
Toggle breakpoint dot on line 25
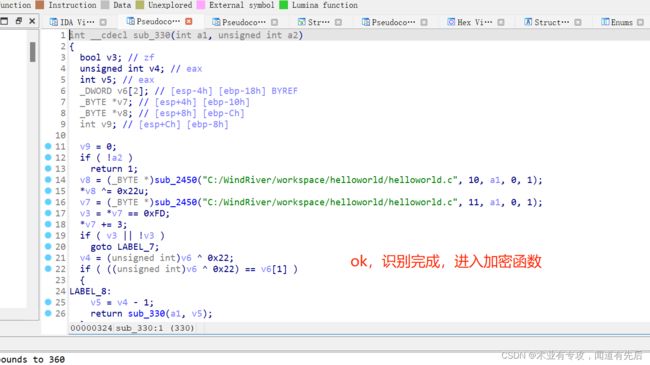click(48, 302)
